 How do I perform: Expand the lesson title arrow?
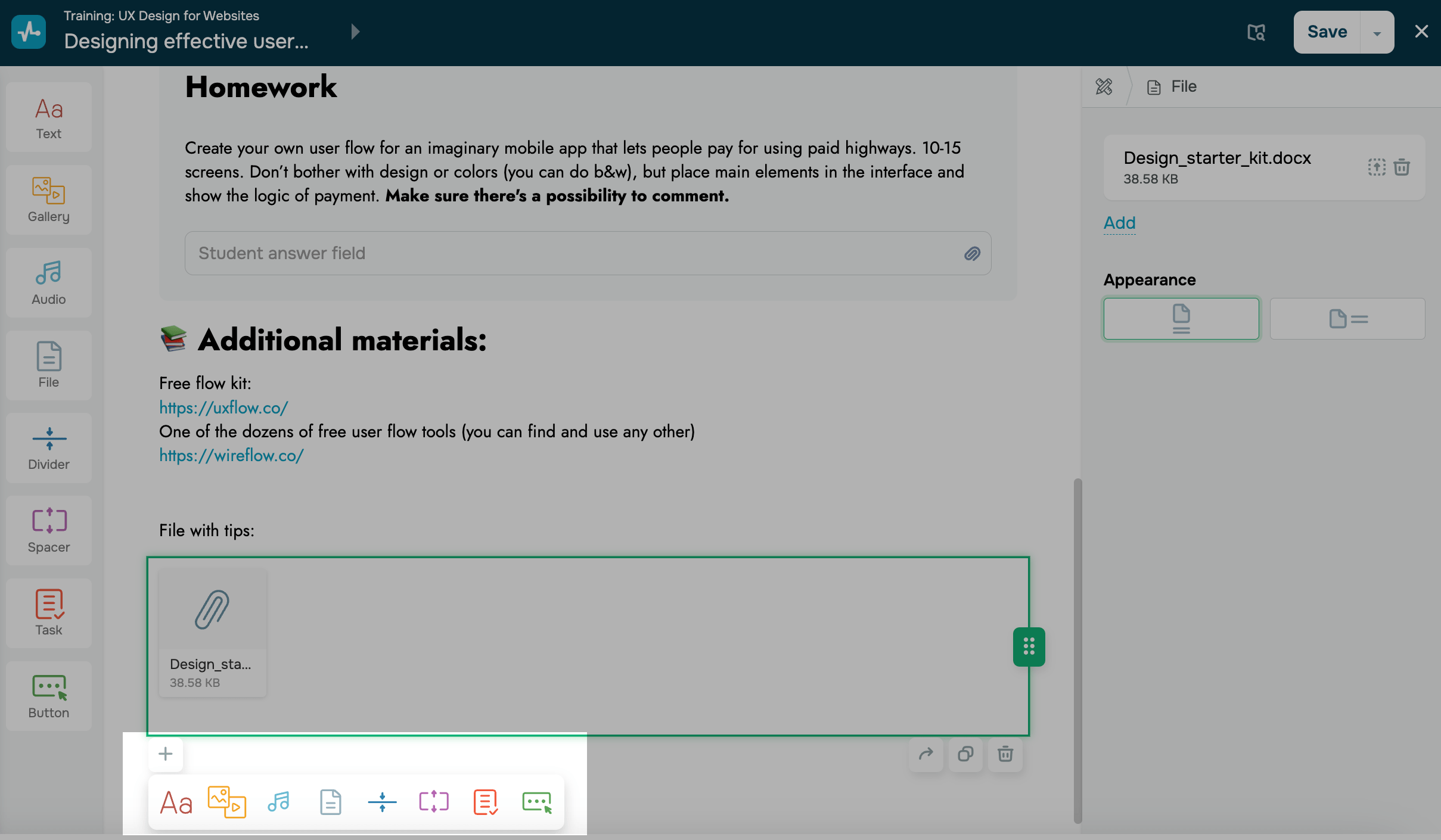pos(355,32)
